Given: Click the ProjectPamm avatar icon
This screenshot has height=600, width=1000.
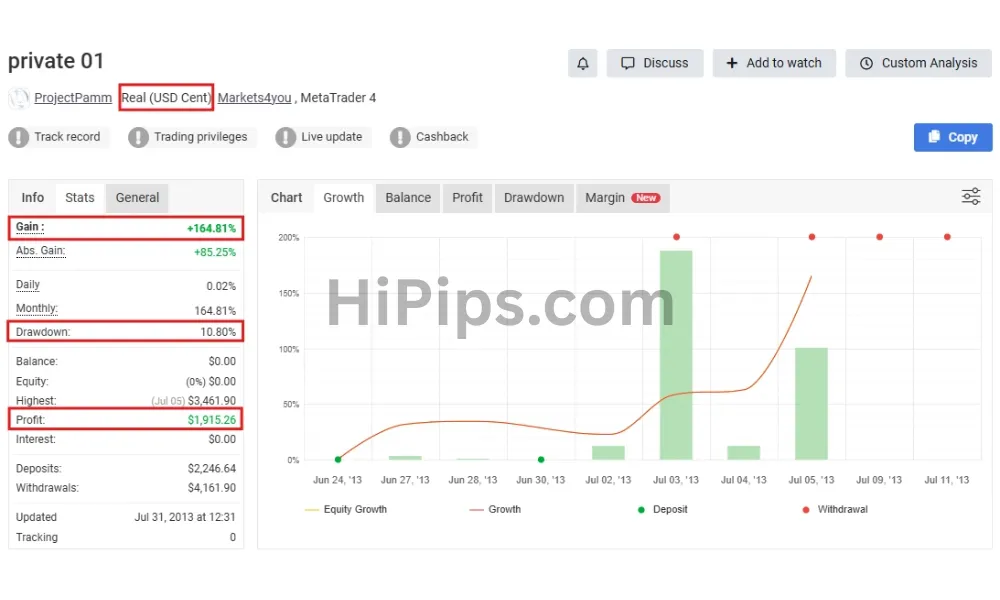Looking at the screenshot, I should coord(18,98).
